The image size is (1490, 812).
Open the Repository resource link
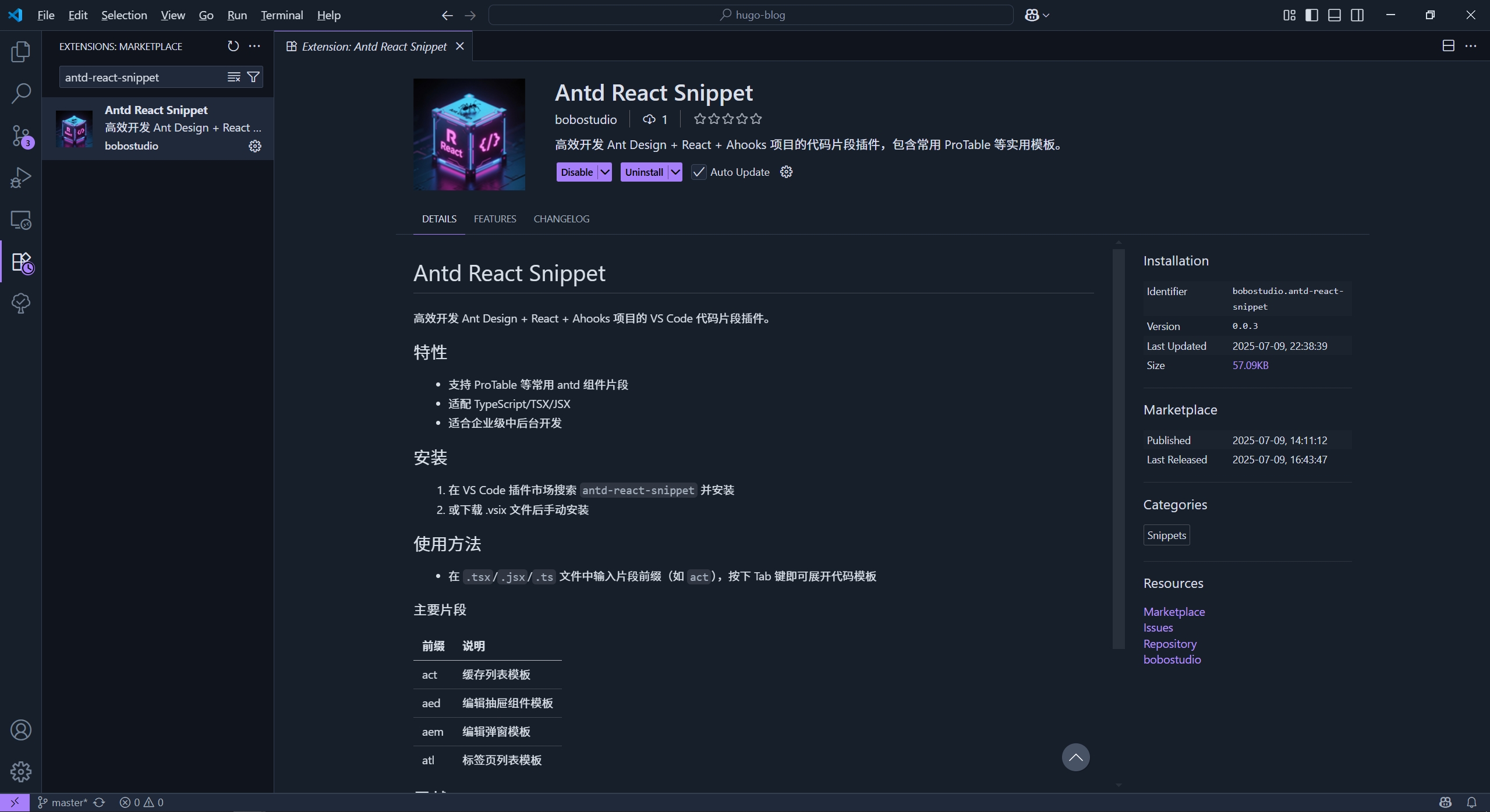[x=1169, y=644]
